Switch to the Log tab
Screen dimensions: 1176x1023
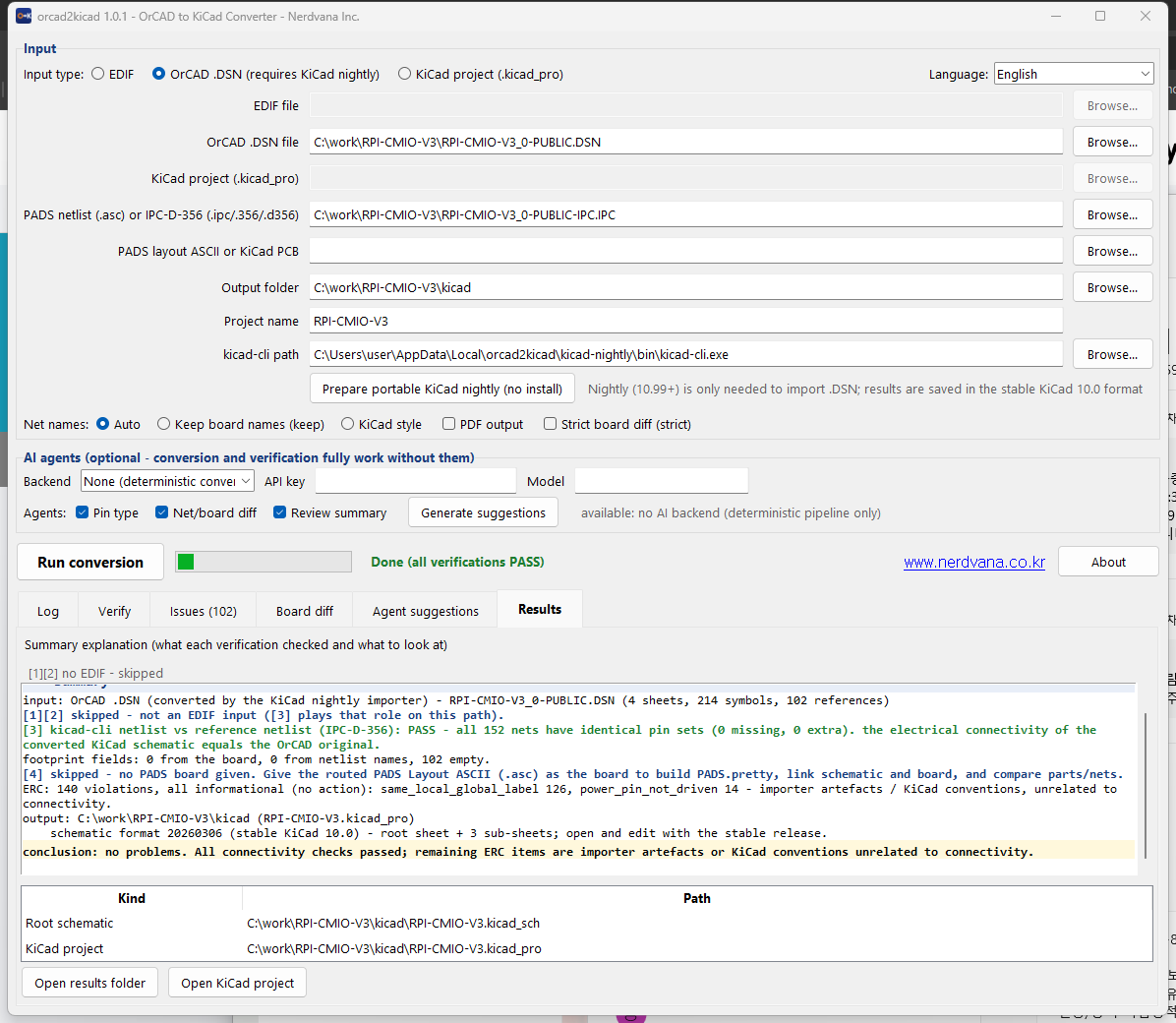tap(48, 611)
